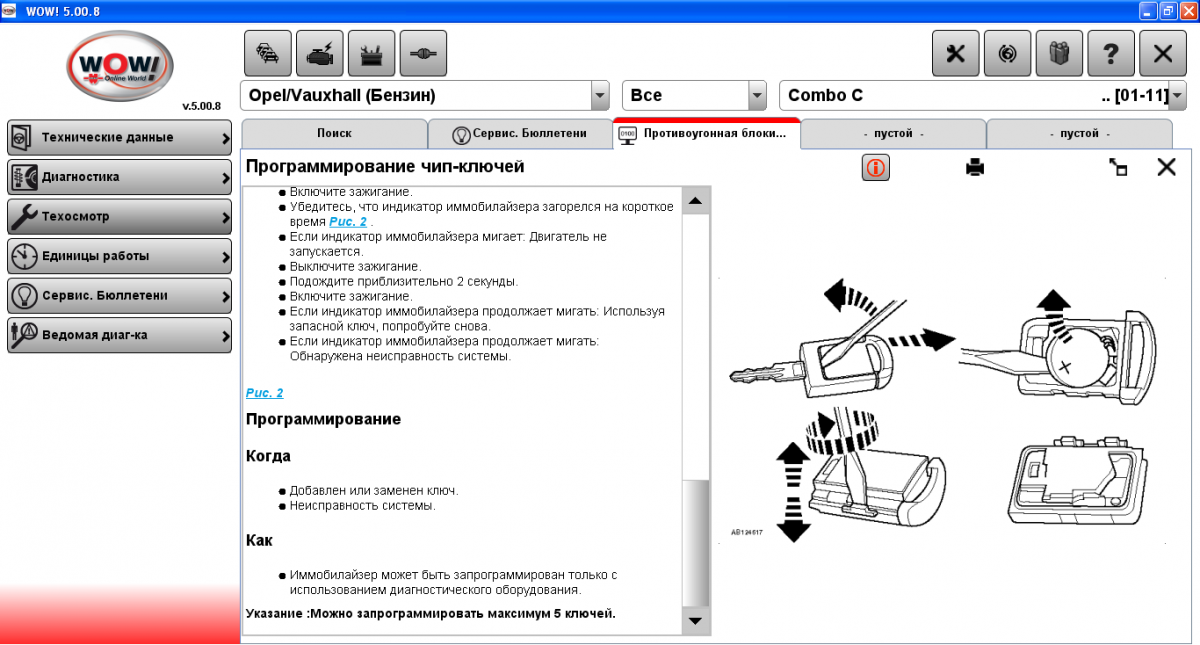This screenshot has width=1200, height=645.
Task: Click the circular update arrows icon
Action: 1008,53
